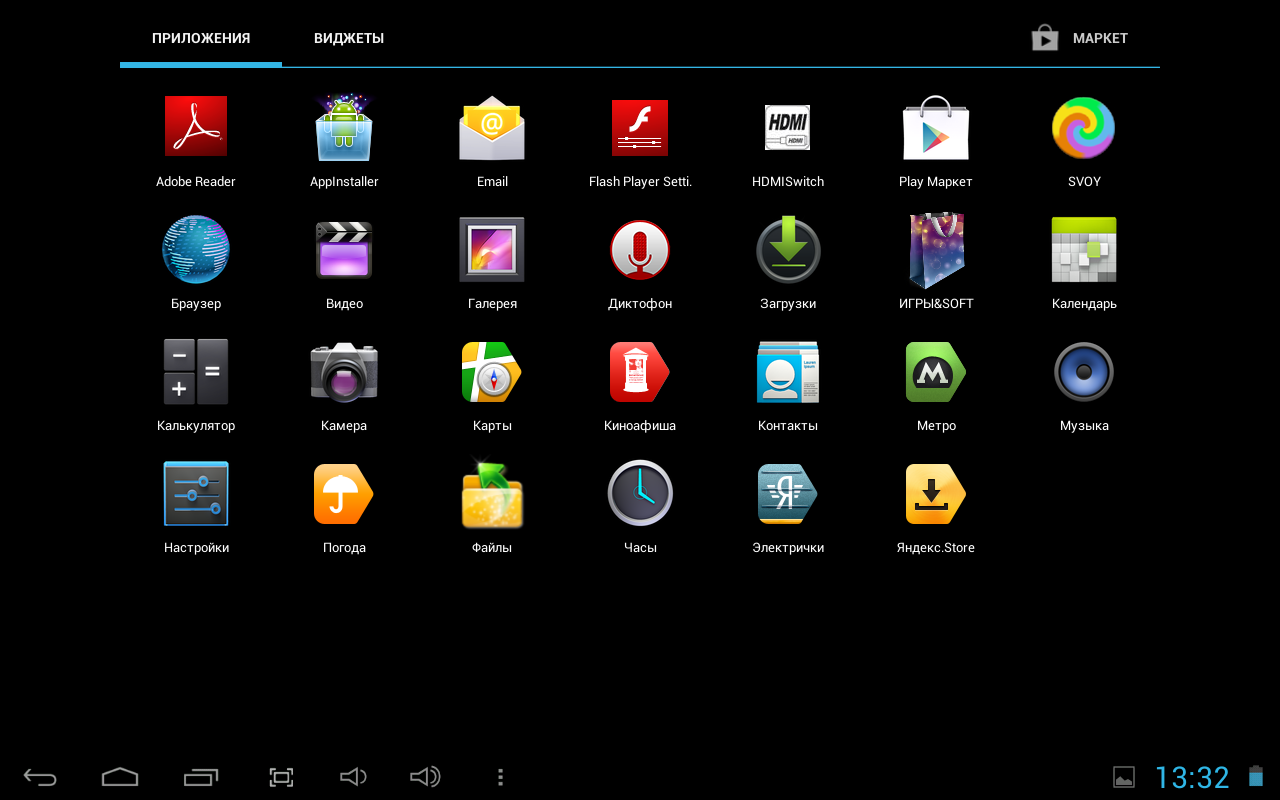Tap the volume down button
This screenshot has height=800, width=1280.
pyautogui.click(x=353, y=777)
